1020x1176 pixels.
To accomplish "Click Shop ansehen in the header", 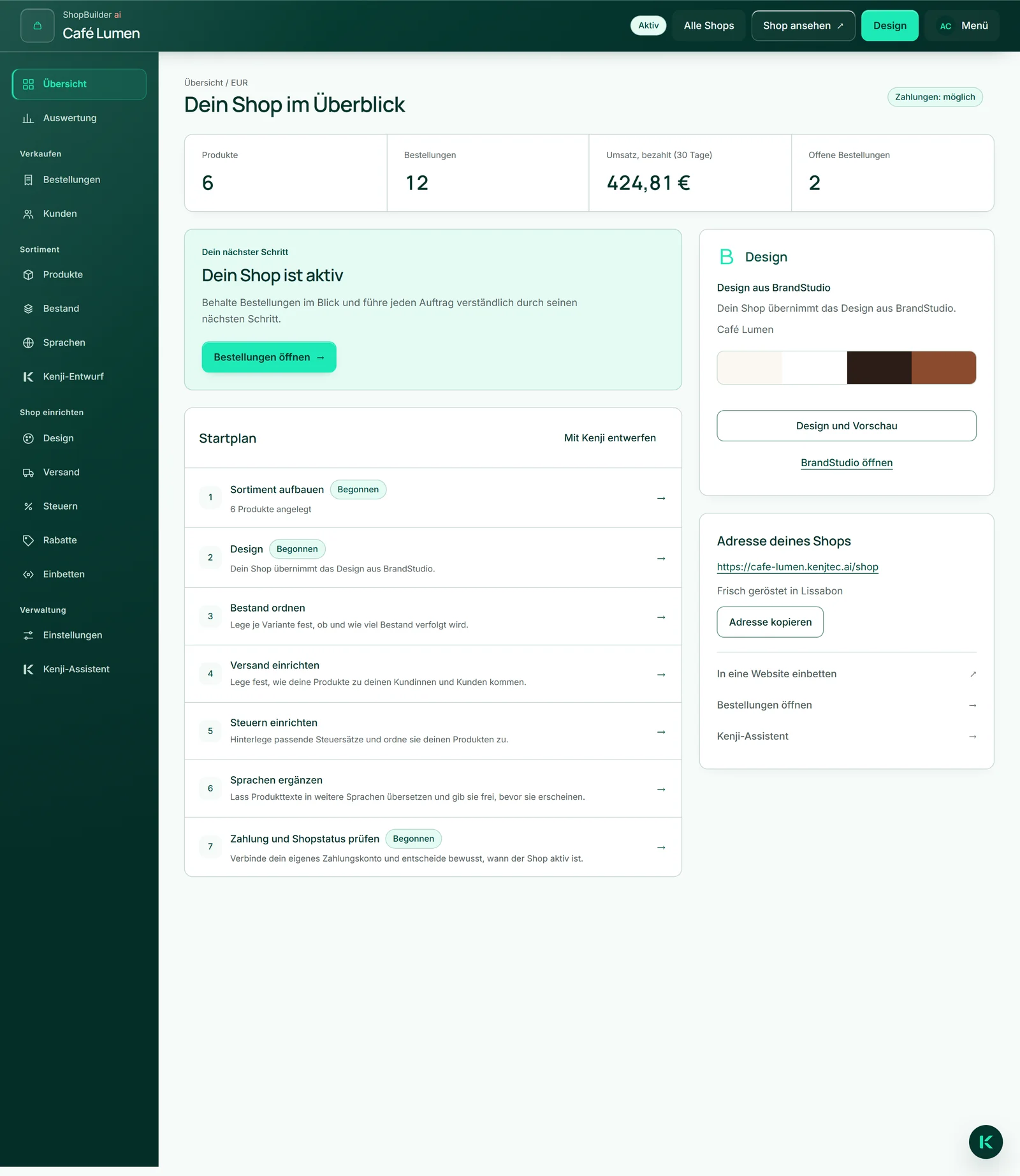I will click(803, 26).
